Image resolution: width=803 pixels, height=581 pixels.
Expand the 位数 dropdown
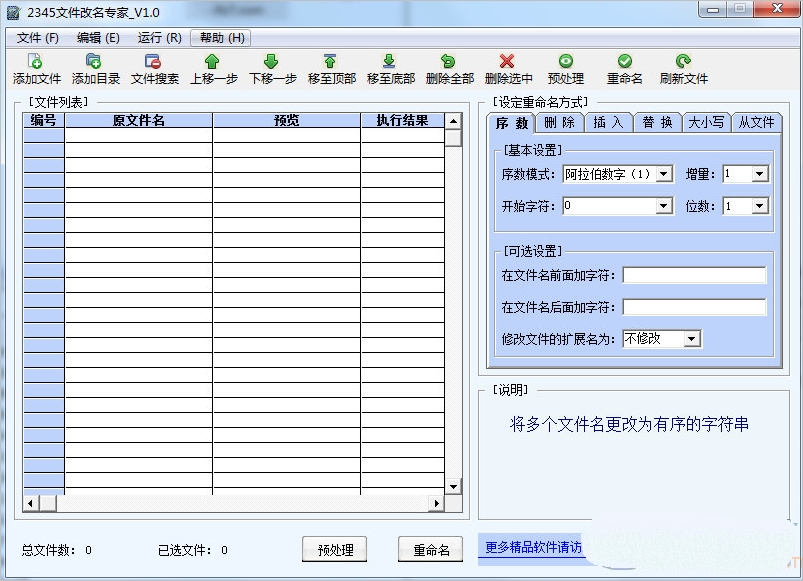pos(759,206)
